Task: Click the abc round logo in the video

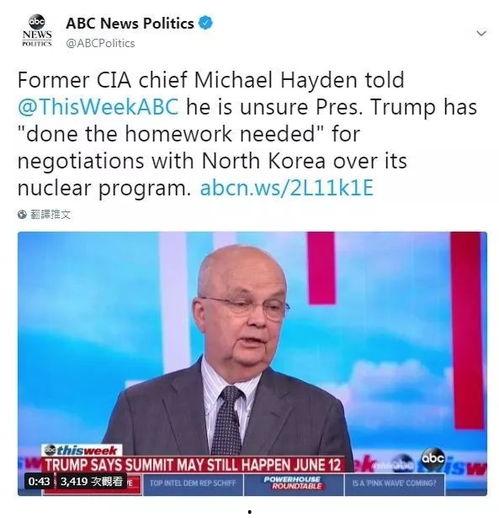Action: point(433,458)
